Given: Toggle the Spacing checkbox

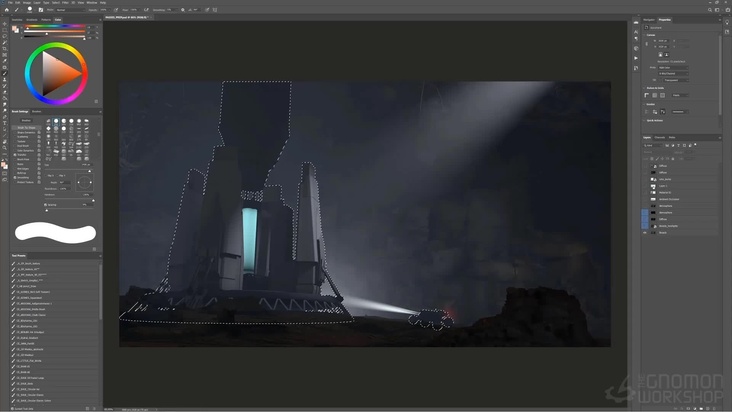Looking at the screenshot, I should 45,204.
